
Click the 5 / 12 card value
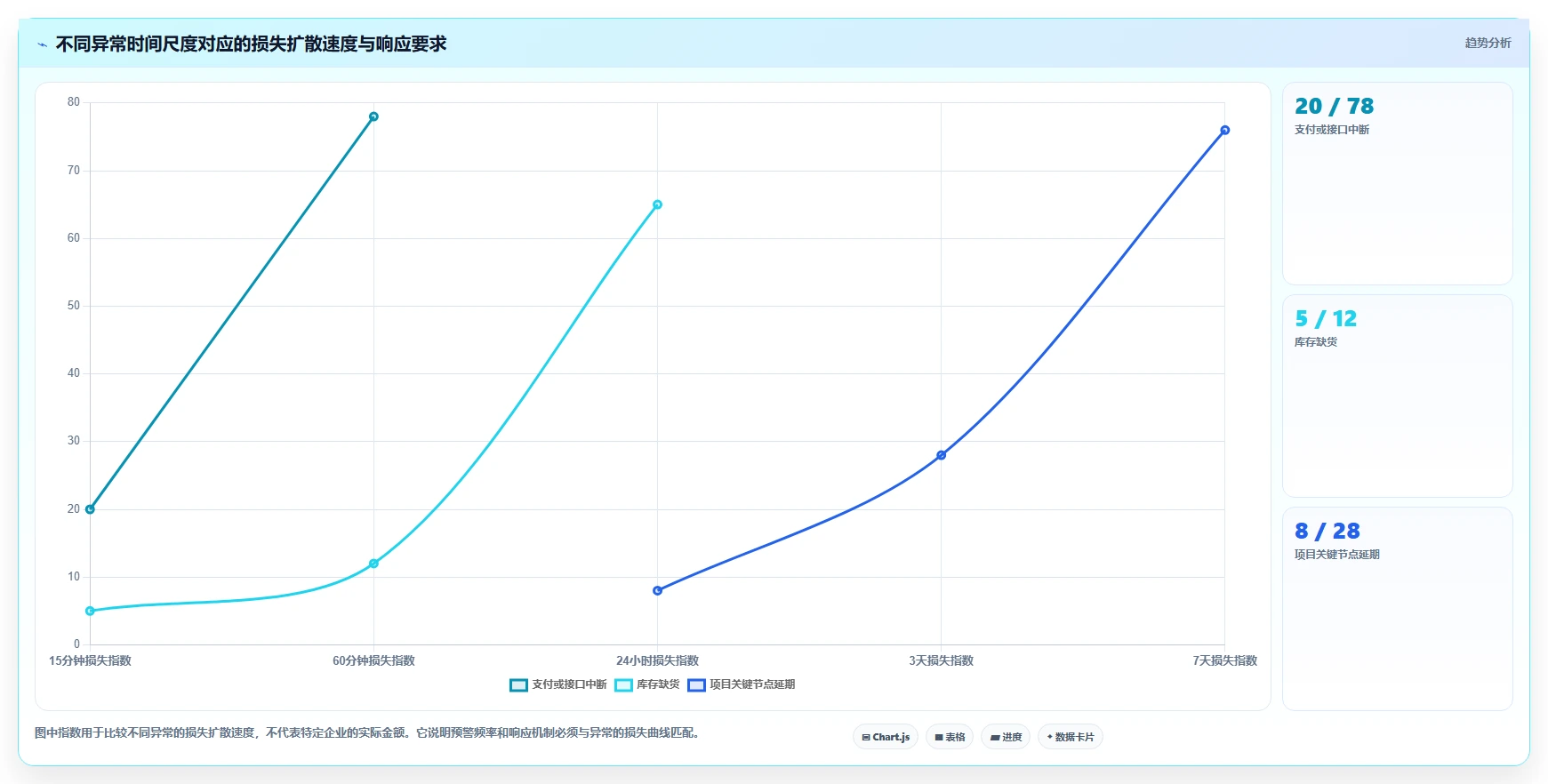(1326, 319)
